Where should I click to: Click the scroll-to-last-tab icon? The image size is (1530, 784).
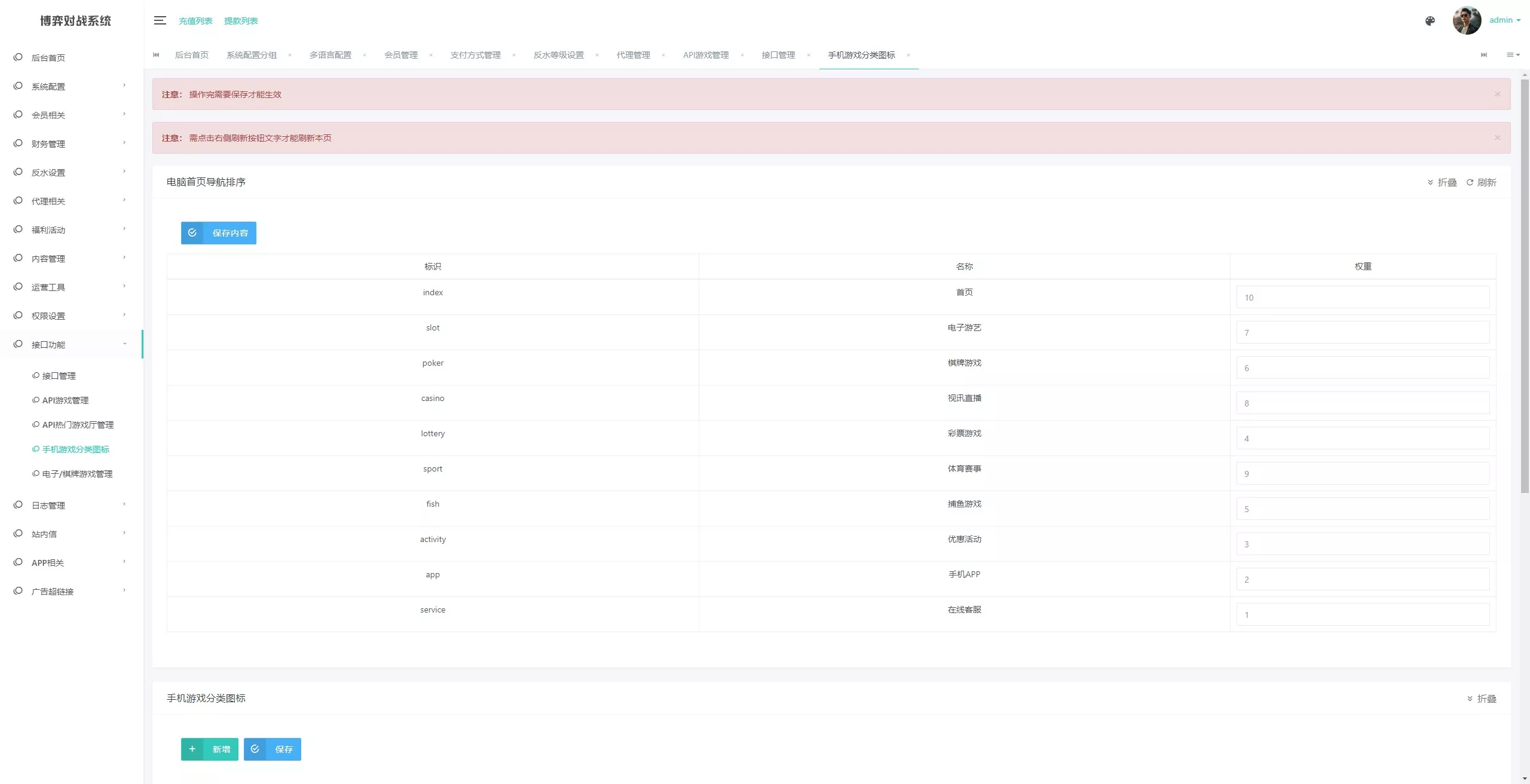(1484, 55)
